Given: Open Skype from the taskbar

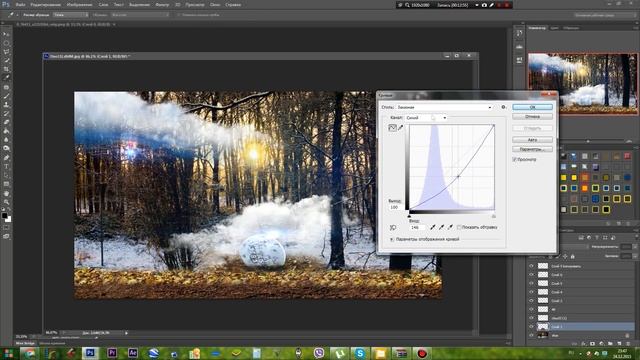Looking at the screenshot, I should click(360, 353).
